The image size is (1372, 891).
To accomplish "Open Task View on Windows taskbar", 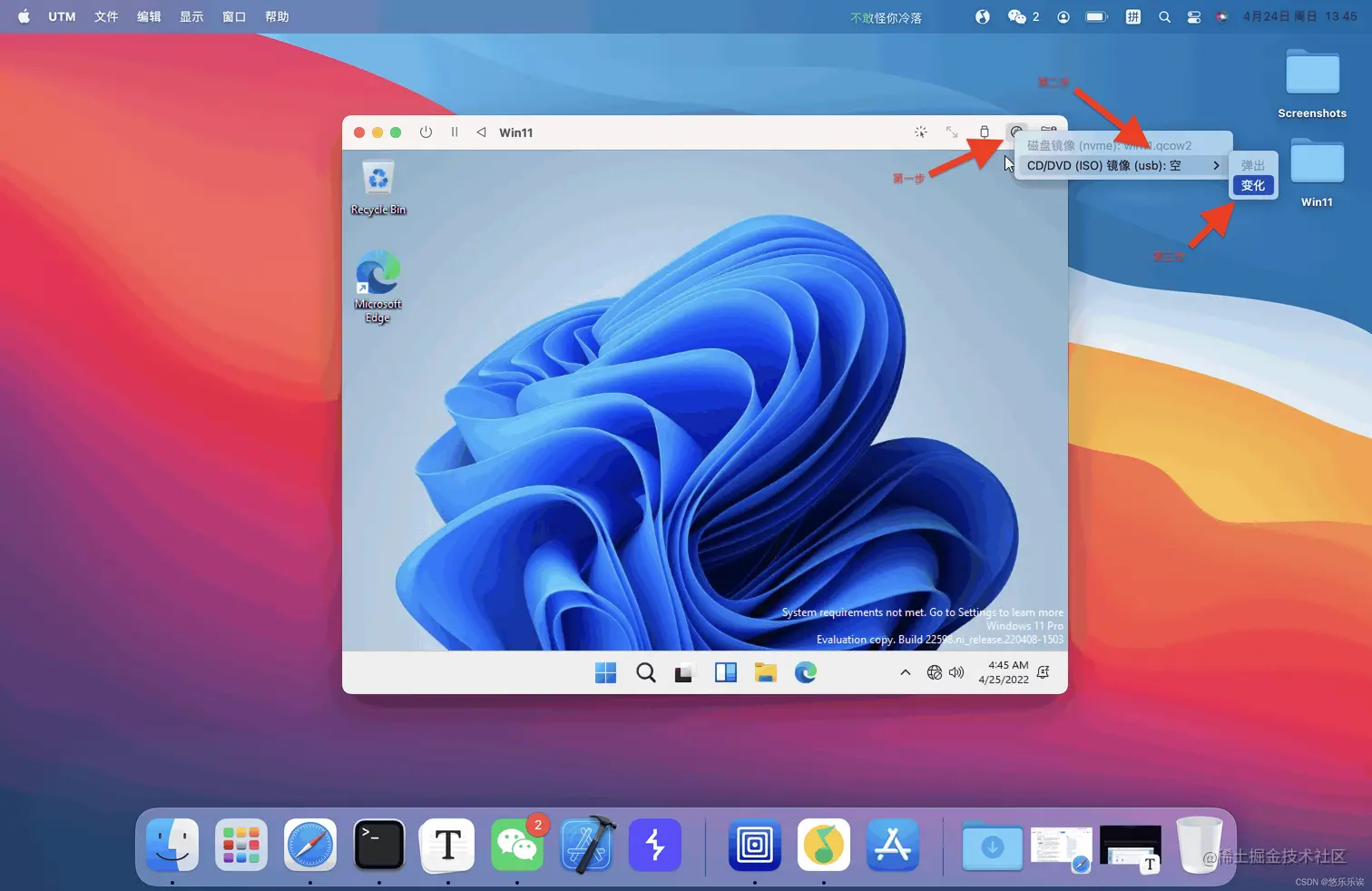I will [684, 672].
